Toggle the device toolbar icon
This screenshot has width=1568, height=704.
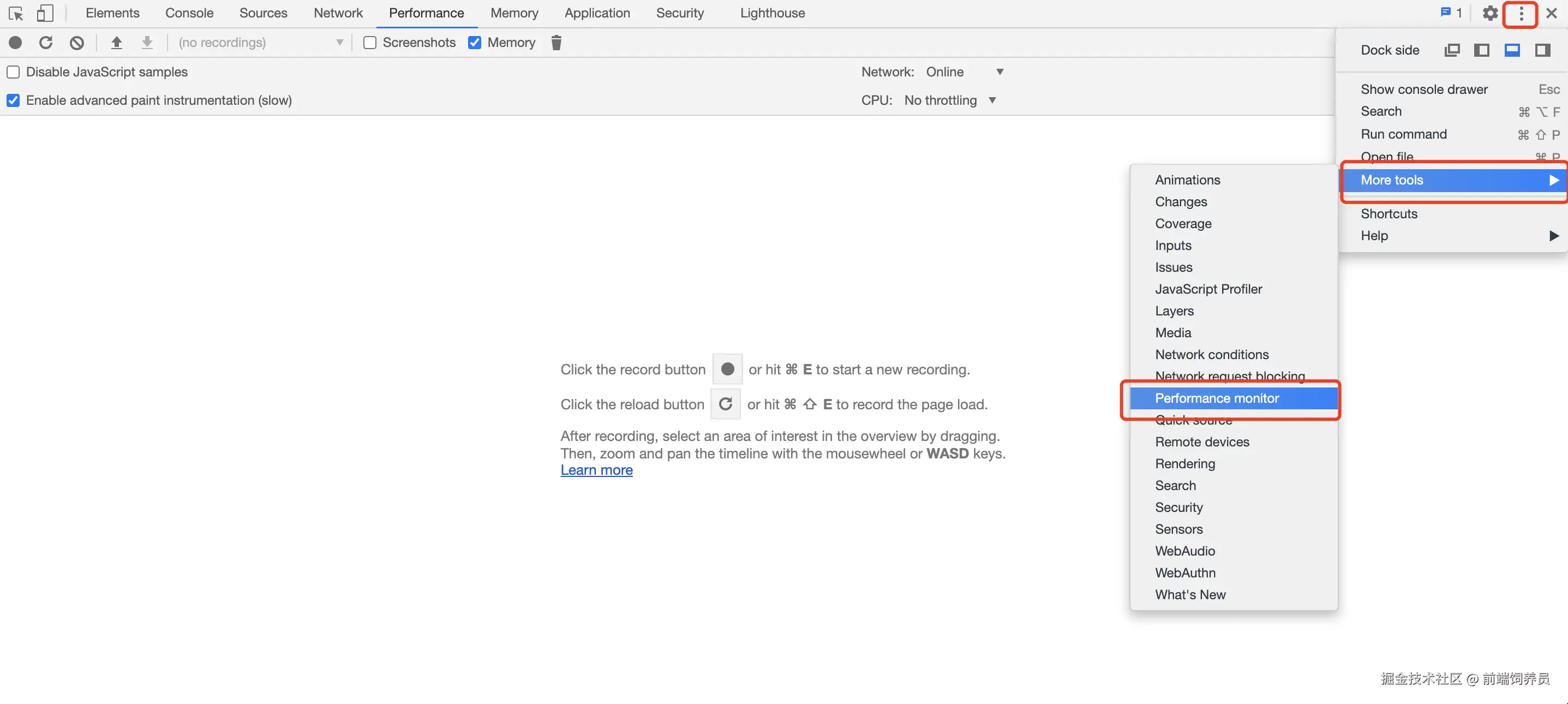point(44,13)
